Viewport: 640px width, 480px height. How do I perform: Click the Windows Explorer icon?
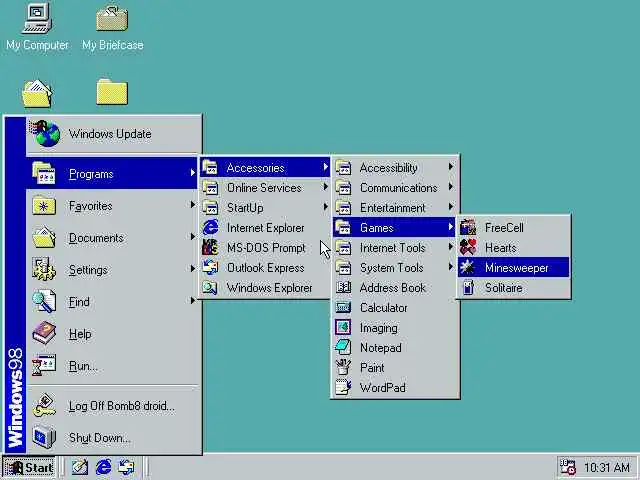211,287
